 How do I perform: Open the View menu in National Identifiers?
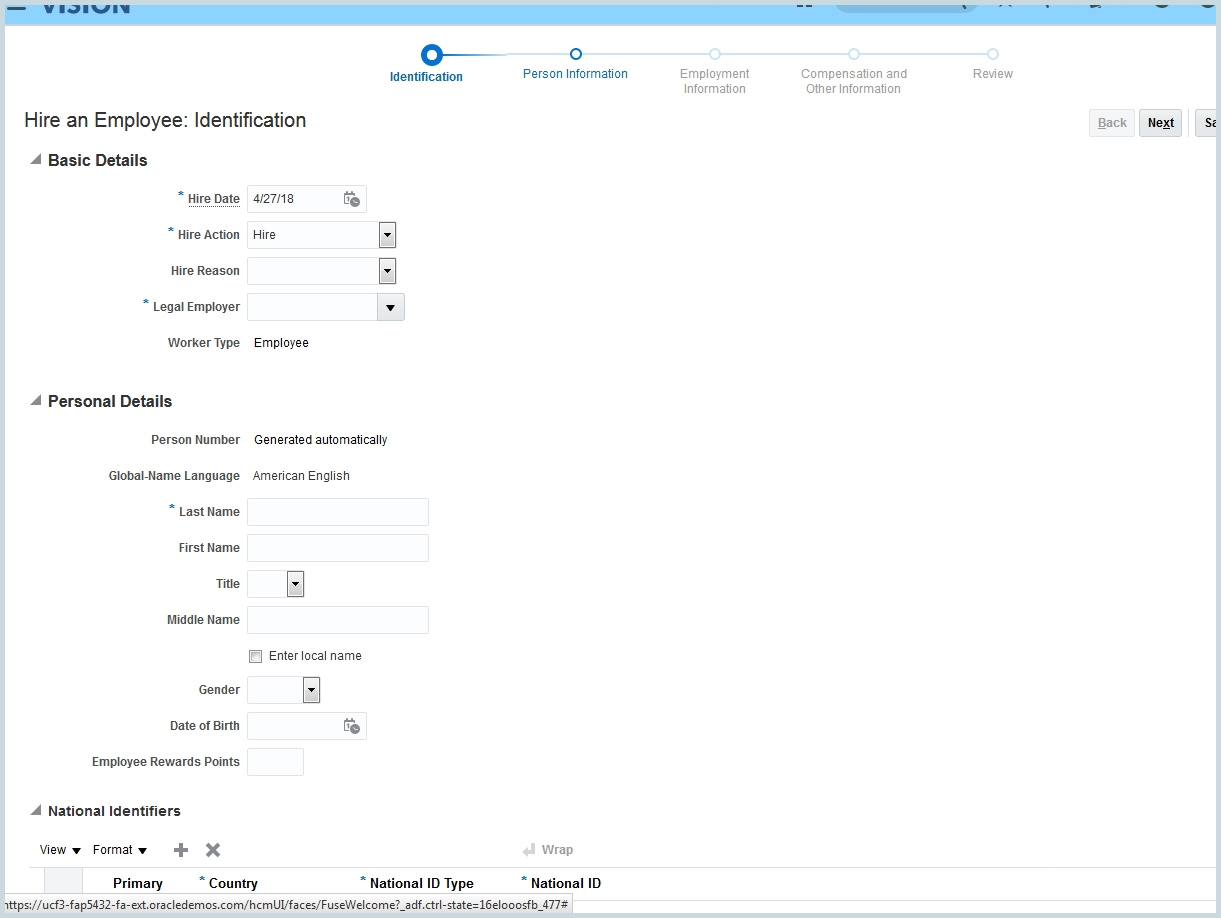pyautogui.click(x=60, y=850)
